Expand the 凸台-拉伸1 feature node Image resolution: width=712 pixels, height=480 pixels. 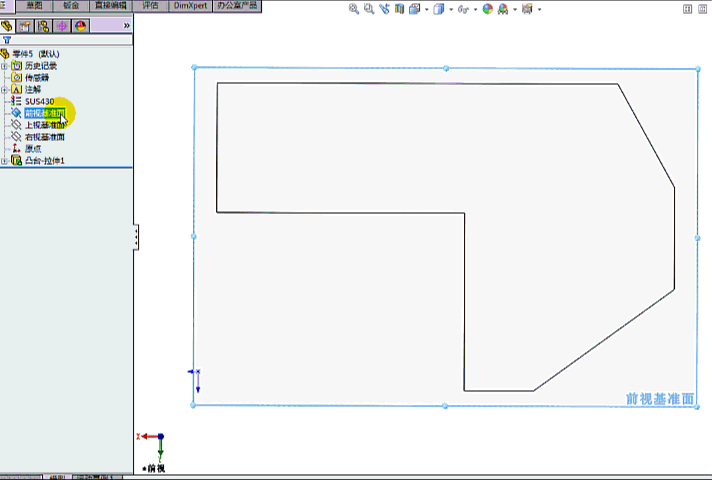pyautogui.click(x=4, y=161)
